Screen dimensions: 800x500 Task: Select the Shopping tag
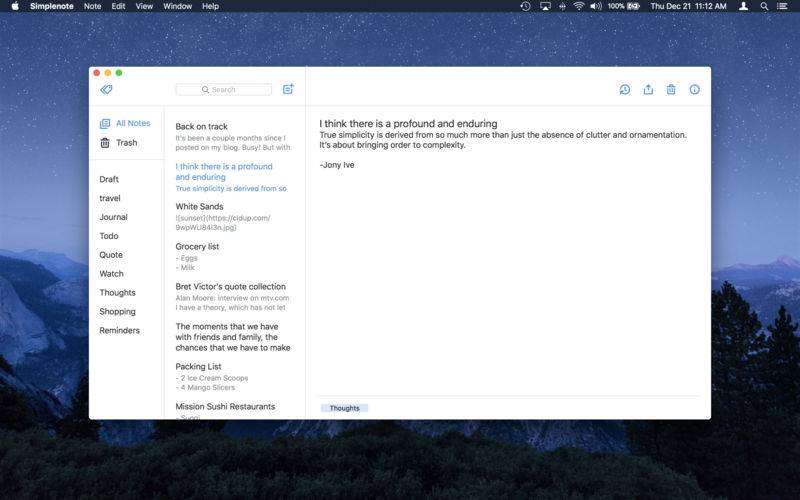coord(117,311)
